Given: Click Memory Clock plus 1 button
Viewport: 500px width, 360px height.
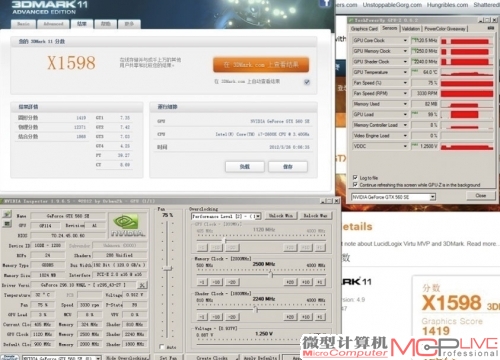Looking at the screenshot, I should point(320,282).
